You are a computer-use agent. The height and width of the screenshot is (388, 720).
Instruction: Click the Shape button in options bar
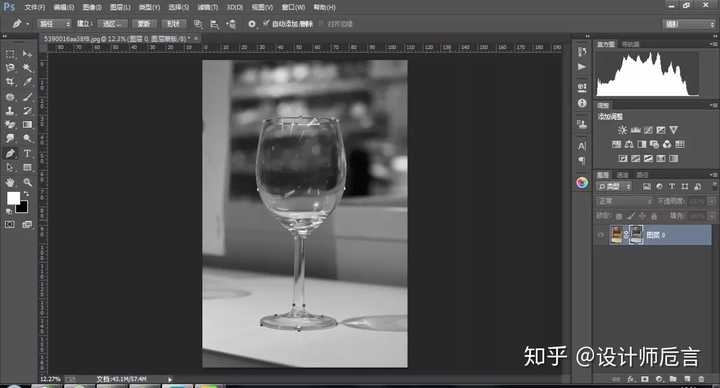coord(174,24)
